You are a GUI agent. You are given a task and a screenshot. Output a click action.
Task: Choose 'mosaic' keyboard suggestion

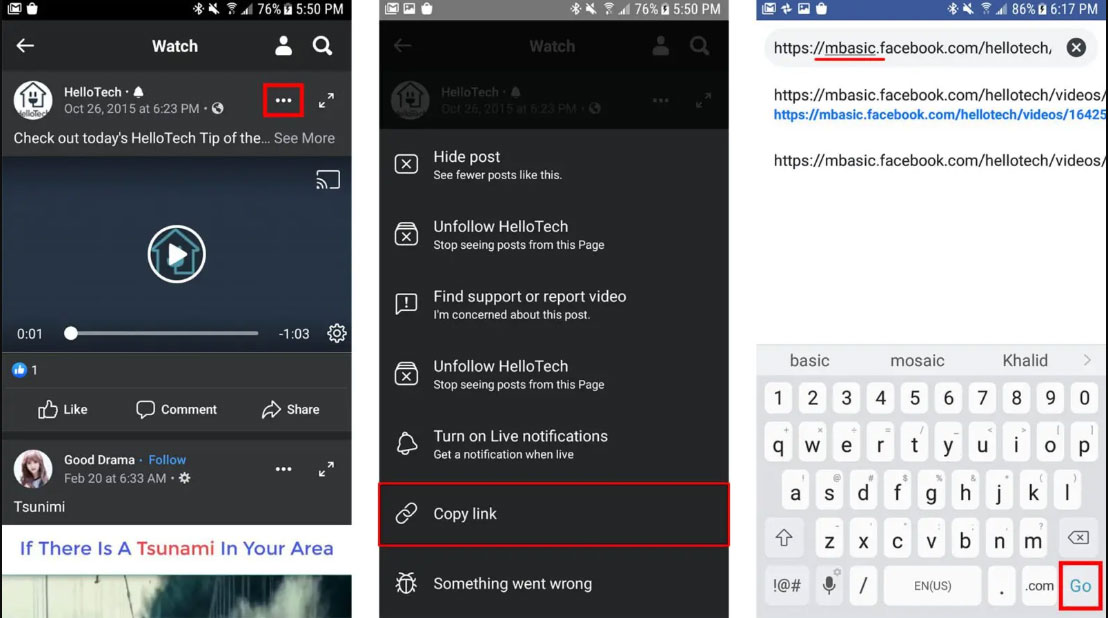coord(917,361)
